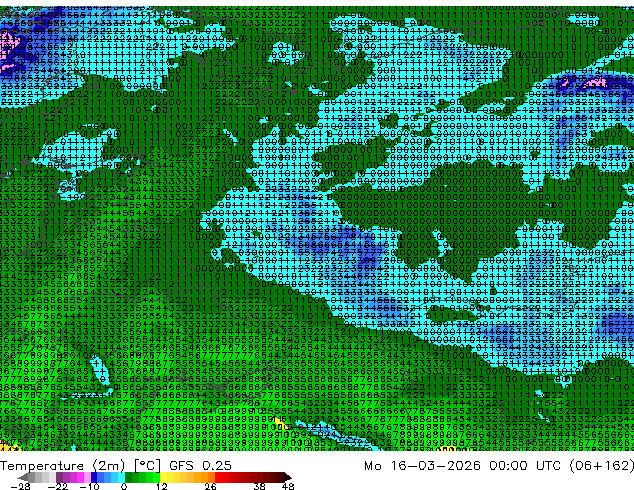Click the red segment of the temperature color bar
The image size is (634, 490).
click(x=218, y=477)
